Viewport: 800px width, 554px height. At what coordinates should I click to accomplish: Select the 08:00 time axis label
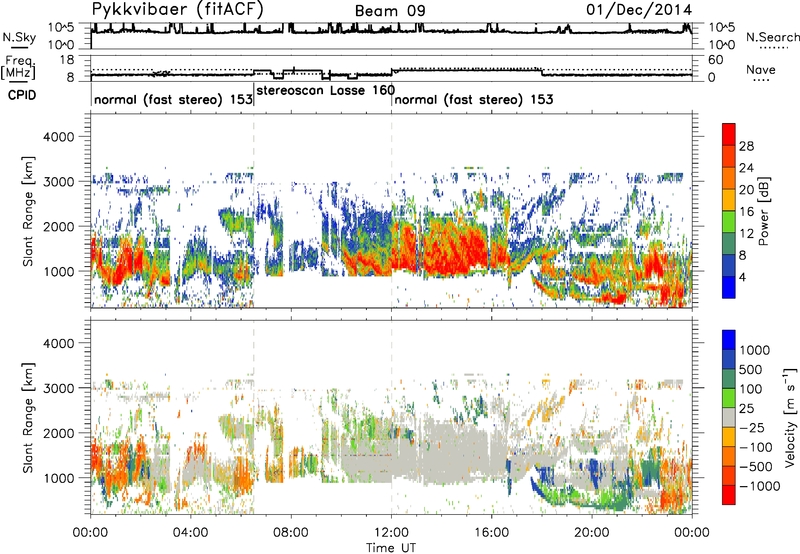click(x=291, y=533)
